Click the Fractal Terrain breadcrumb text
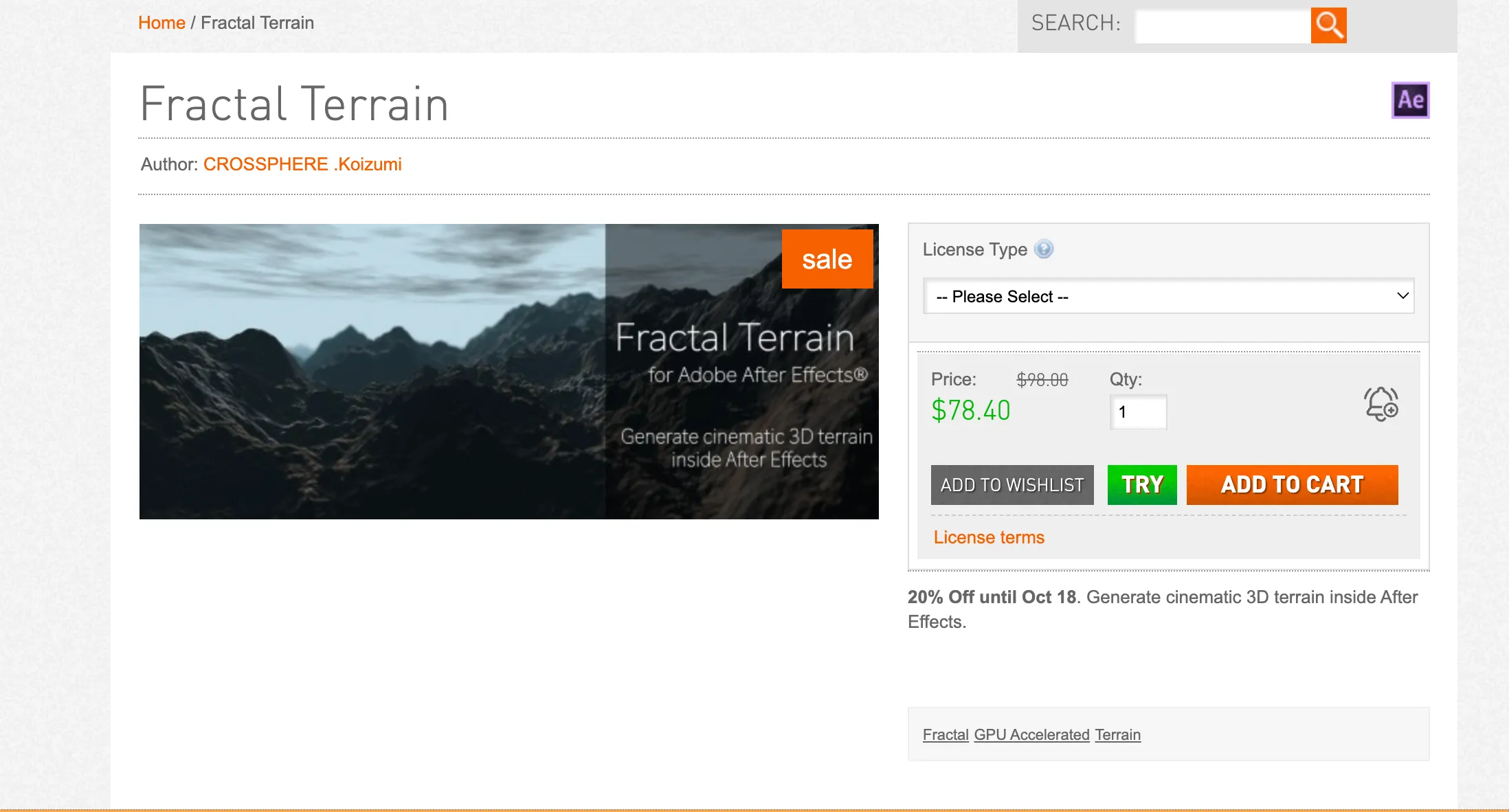The width and height of the screenshot is (1509, 812). pyautogui.click(x=257, y=23)
